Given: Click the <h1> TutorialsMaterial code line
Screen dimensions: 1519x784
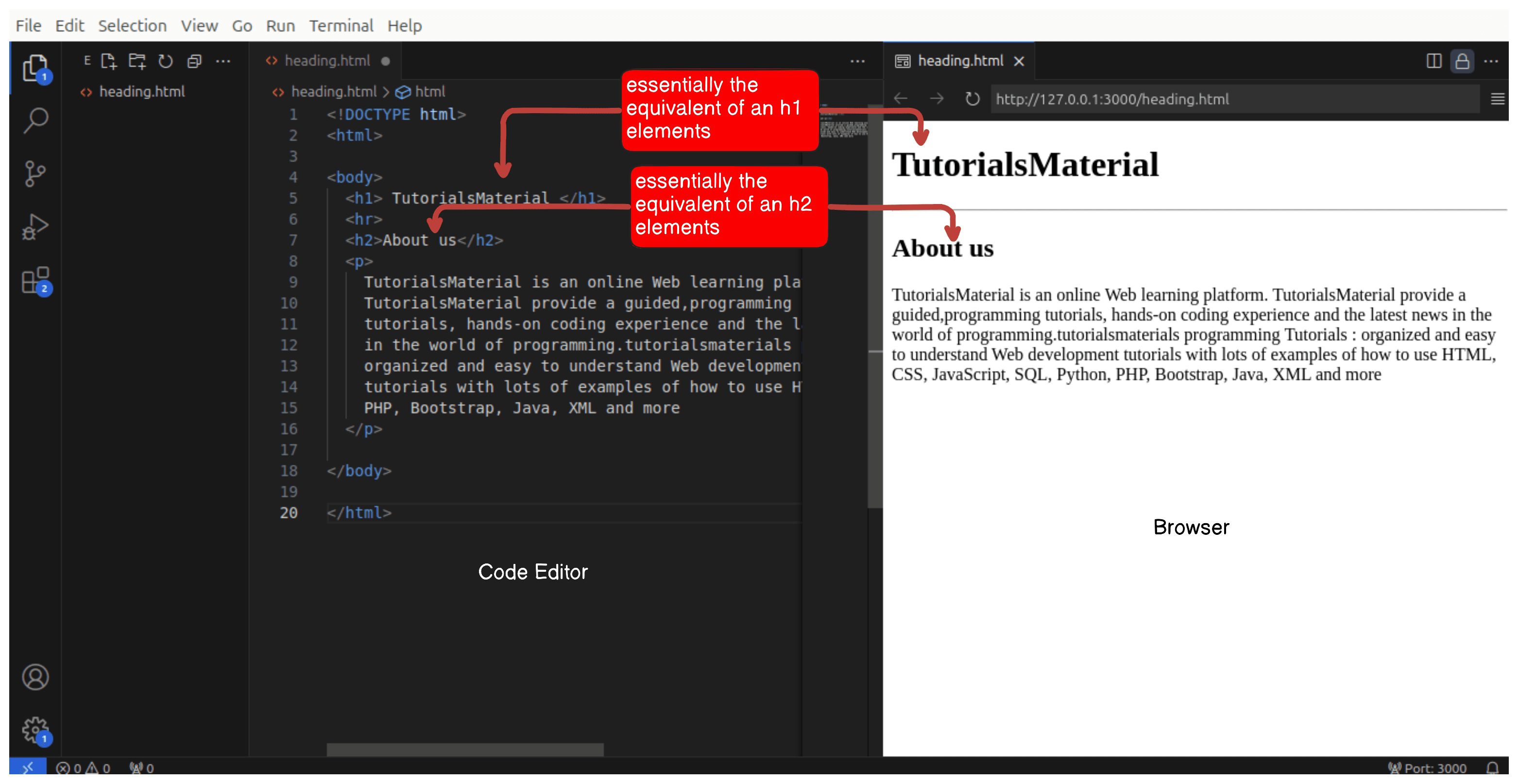Looking at the screenshot, I should coord(475,198).
